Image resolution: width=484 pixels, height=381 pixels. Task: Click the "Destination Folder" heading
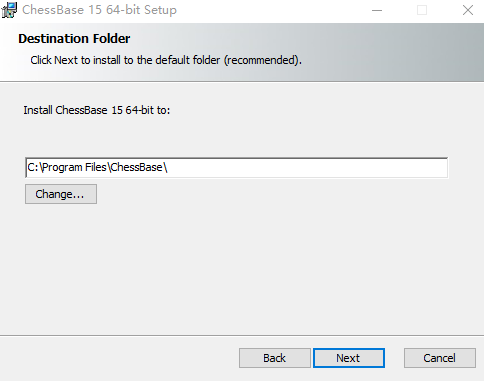(x=74, y=39)
